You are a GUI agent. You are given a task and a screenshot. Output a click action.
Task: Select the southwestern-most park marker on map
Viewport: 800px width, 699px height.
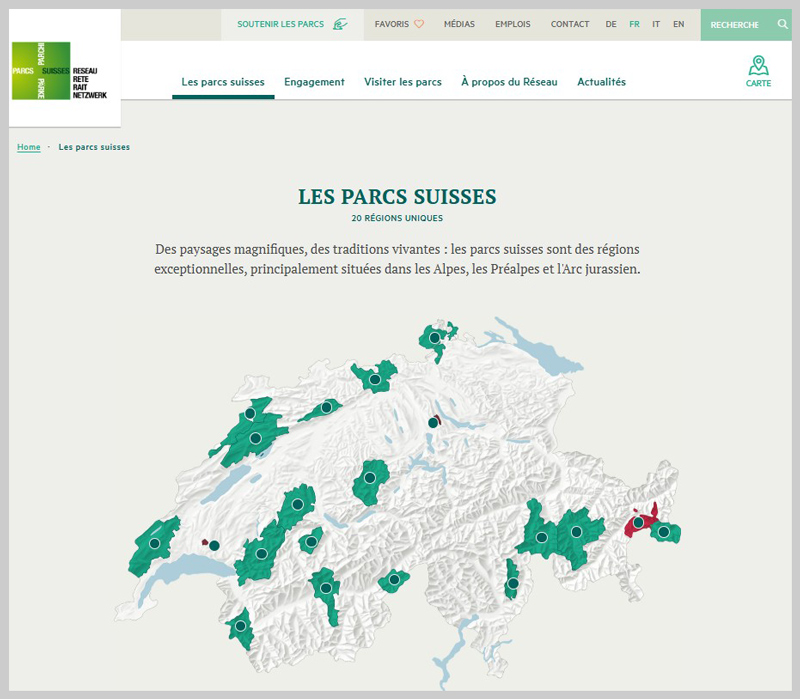(240, 627)
